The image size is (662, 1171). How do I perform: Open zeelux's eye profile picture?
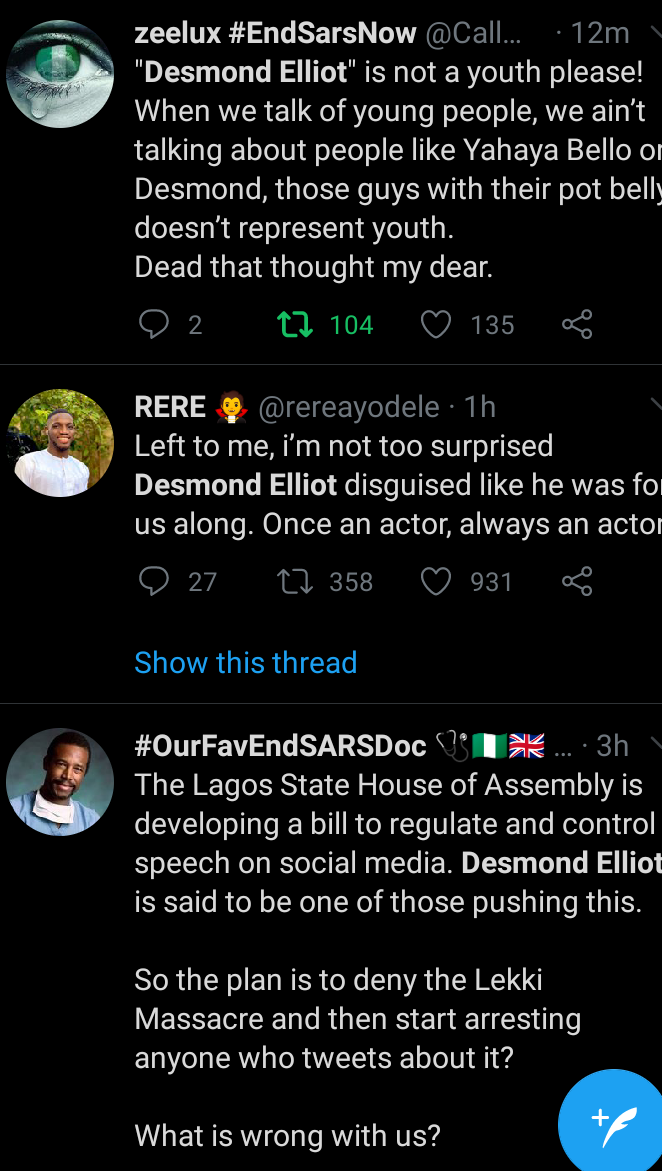[x=60, y=74]
